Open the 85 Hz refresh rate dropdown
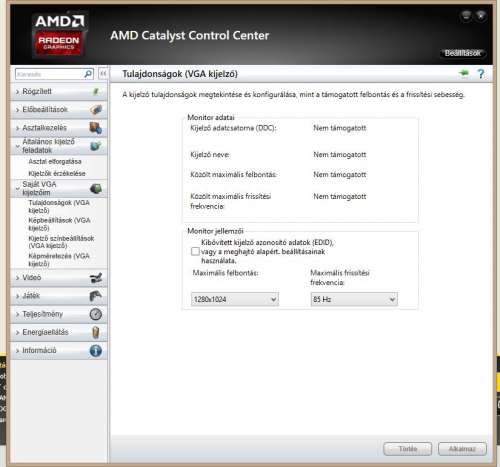Screen dimensions: 500x467 [x=354, y=299]
